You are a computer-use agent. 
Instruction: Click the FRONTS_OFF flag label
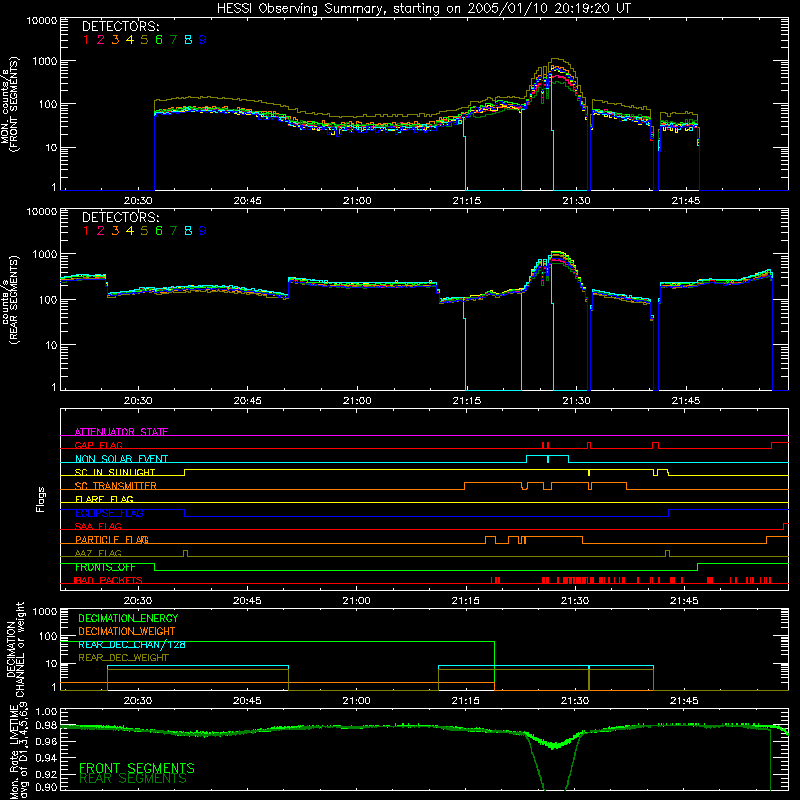pos(105,567)
